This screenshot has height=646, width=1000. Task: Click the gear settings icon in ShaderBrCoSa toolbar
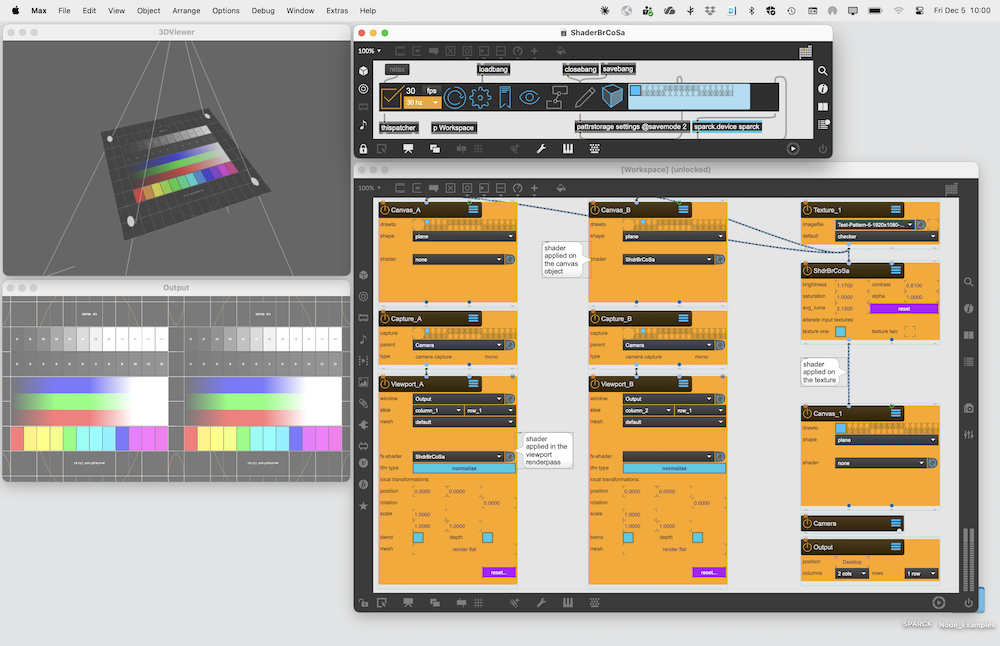[481, 97]
